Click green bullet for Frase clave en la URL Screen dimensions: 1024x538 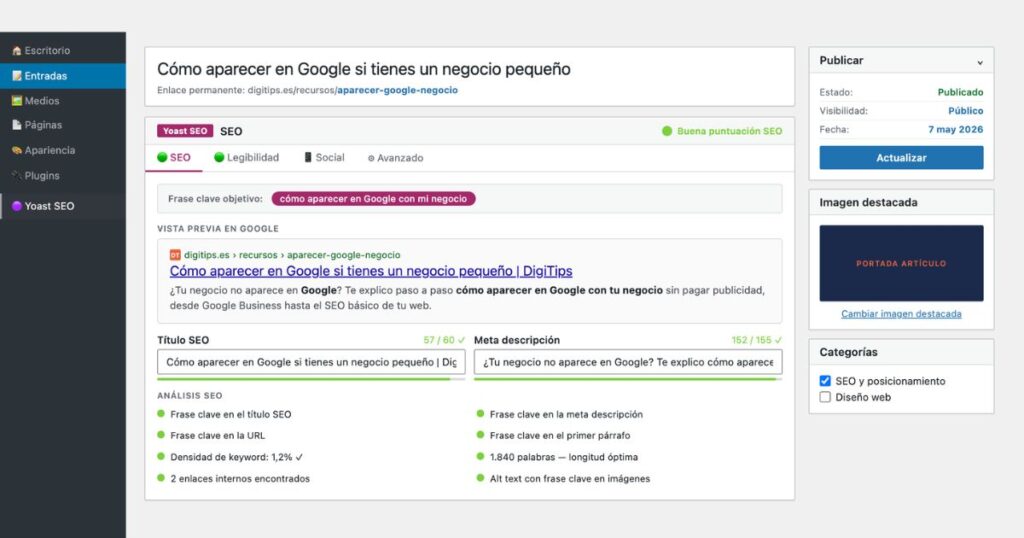tap(161, 435)
